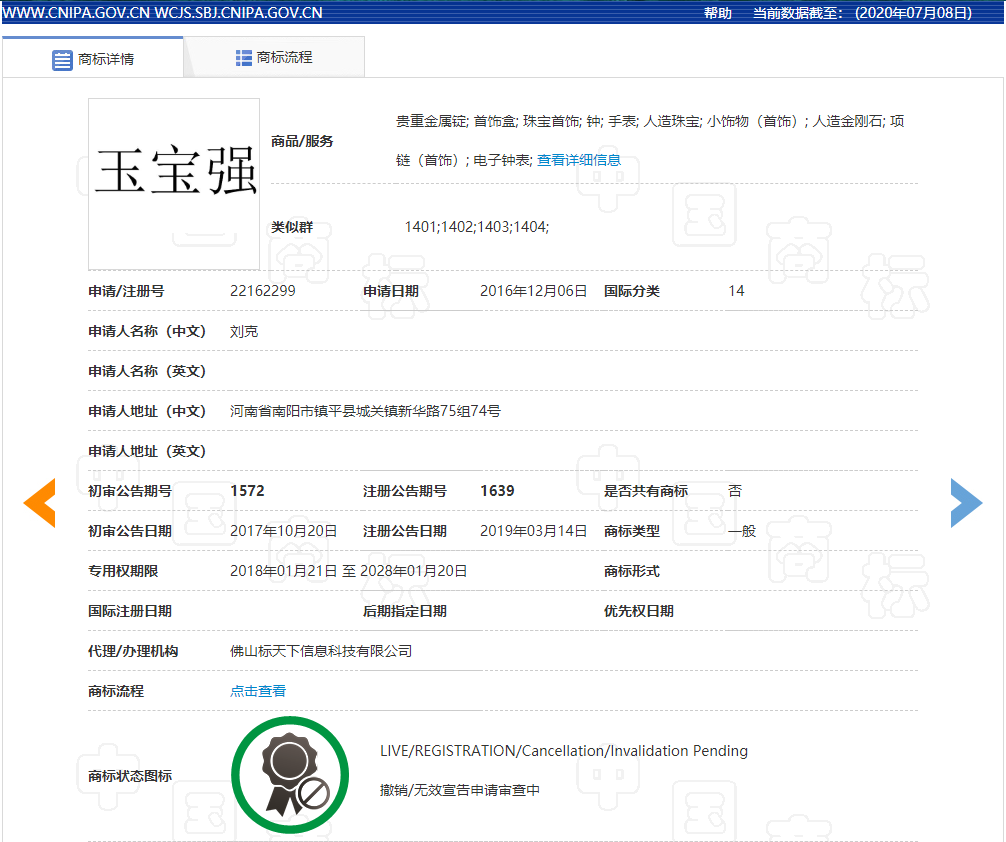Click the 国际分类 label
The image size is (1006, 842).
pyautogui.click(x=632, y=291)
